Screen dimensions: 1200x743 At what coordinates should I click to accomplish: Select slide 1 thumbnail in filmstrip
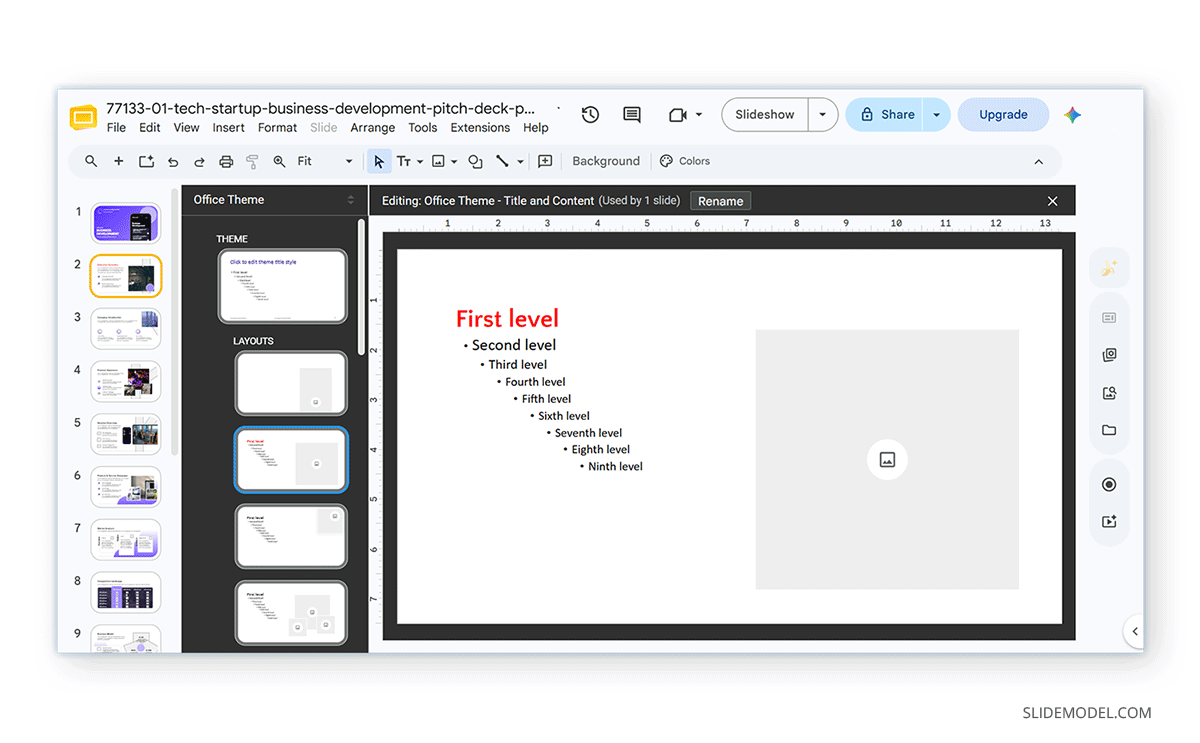click(126, 223)
